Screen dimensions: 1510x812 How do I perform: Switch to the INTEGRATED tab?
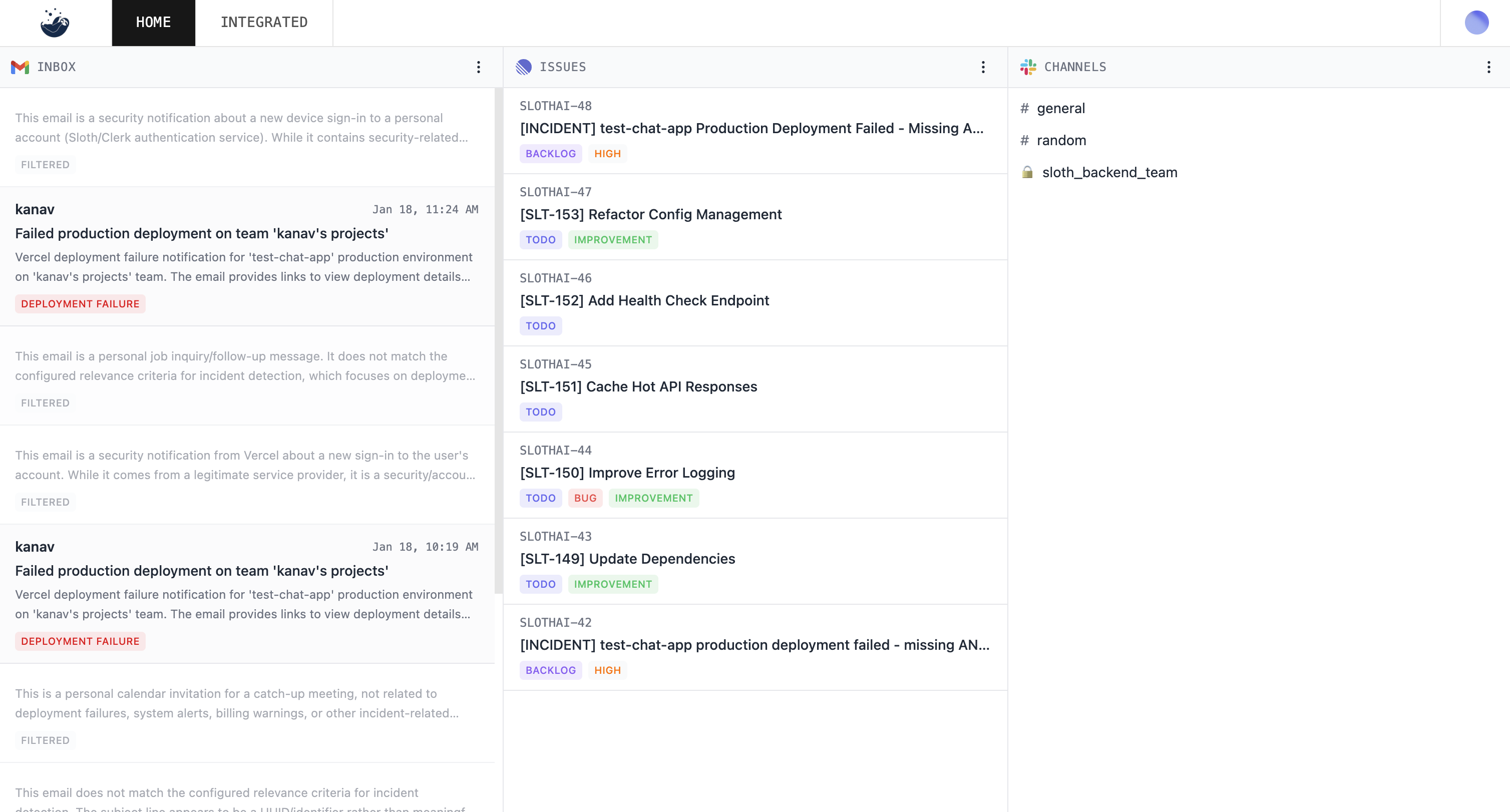coord(264,23)
